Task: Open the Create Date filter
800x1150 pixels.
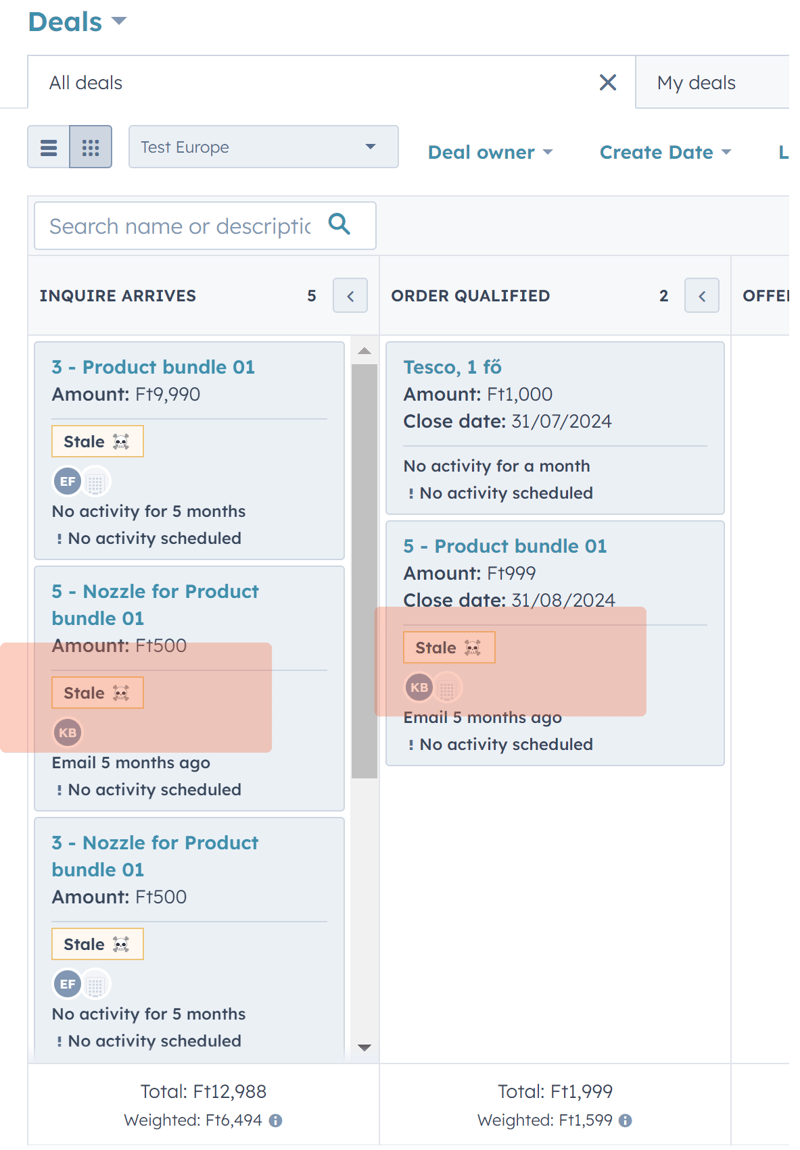Action: (x=665, y=153)
